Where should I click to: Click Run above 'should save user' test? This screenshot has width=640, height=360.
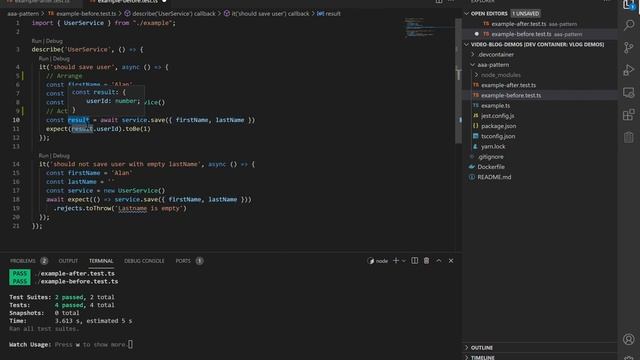point(43,58)
